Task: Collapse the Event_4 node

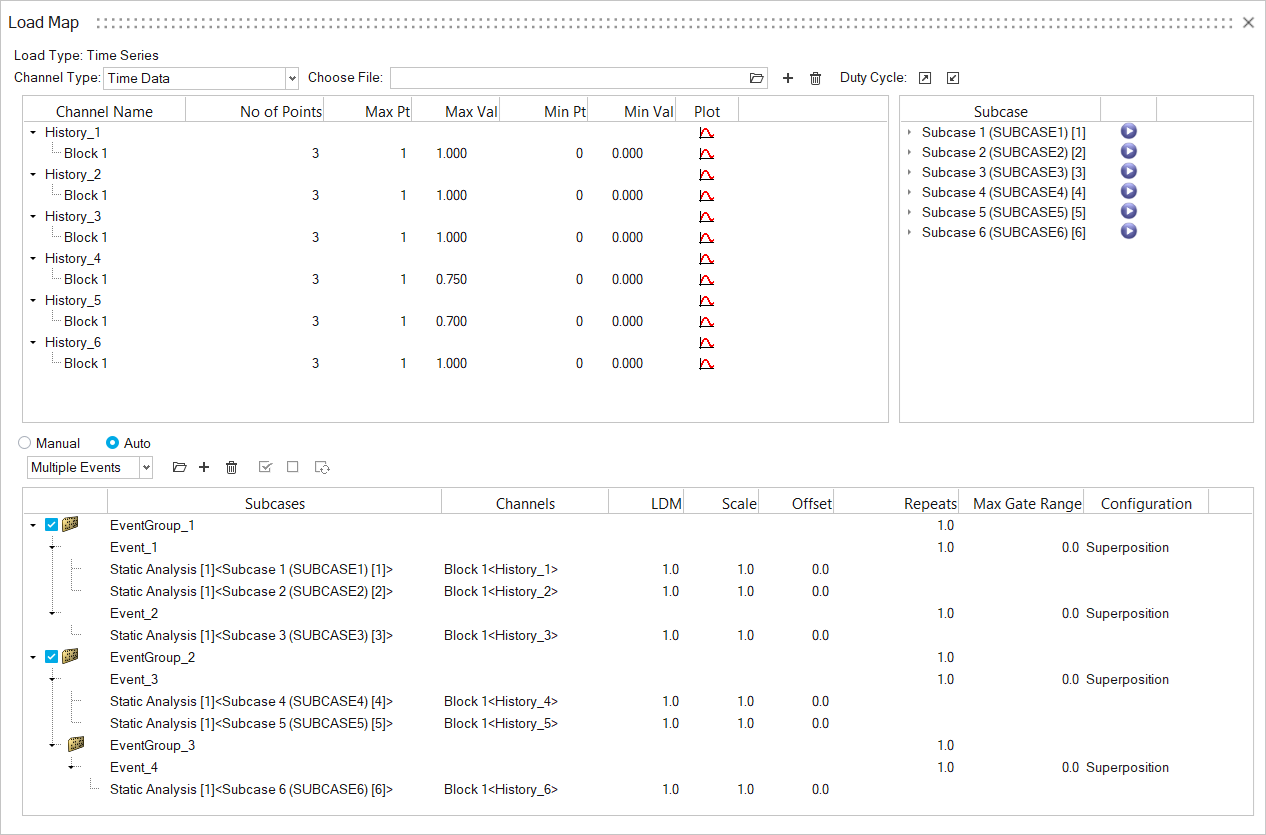Action: pyautogui.click(x=72, y=767)
